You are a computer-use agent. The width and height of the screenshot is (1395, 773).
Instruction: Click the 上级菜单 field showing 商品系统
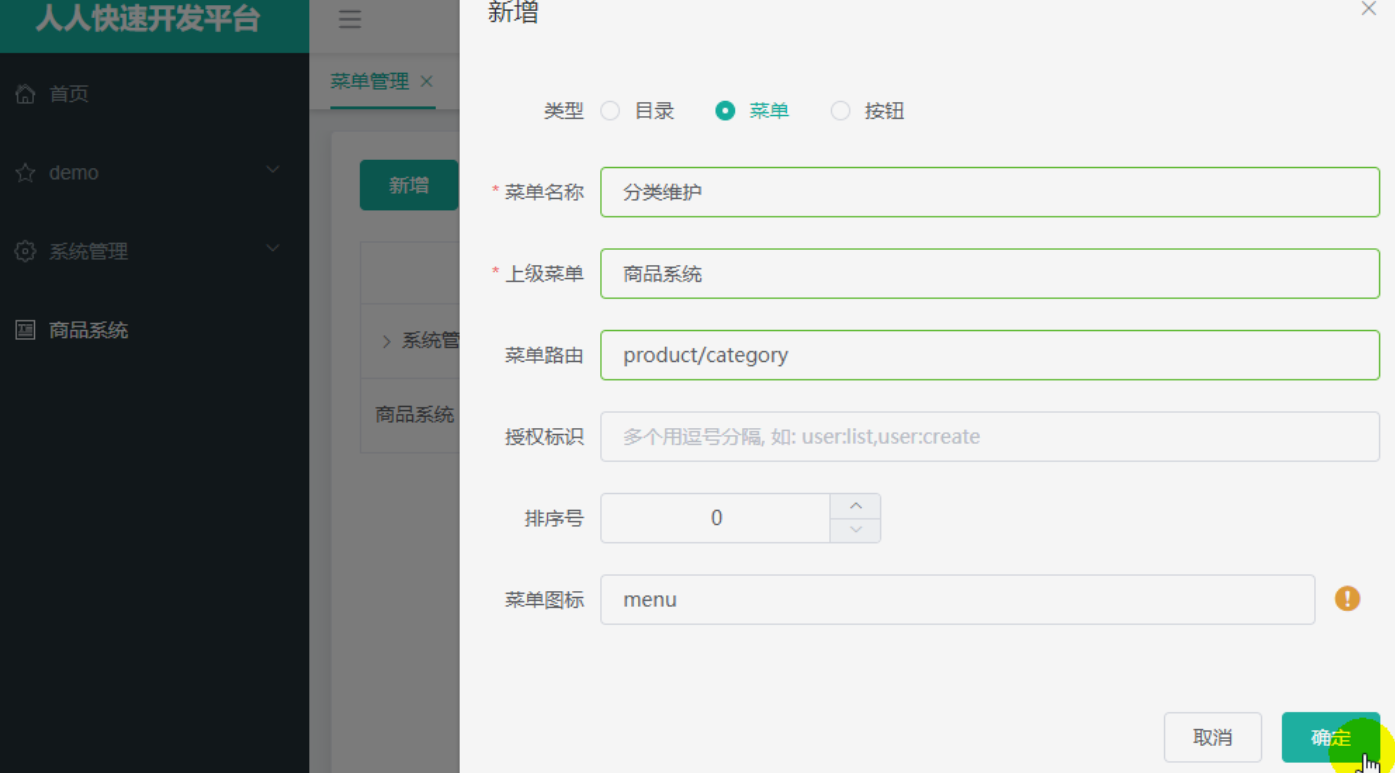click(990, 274)
